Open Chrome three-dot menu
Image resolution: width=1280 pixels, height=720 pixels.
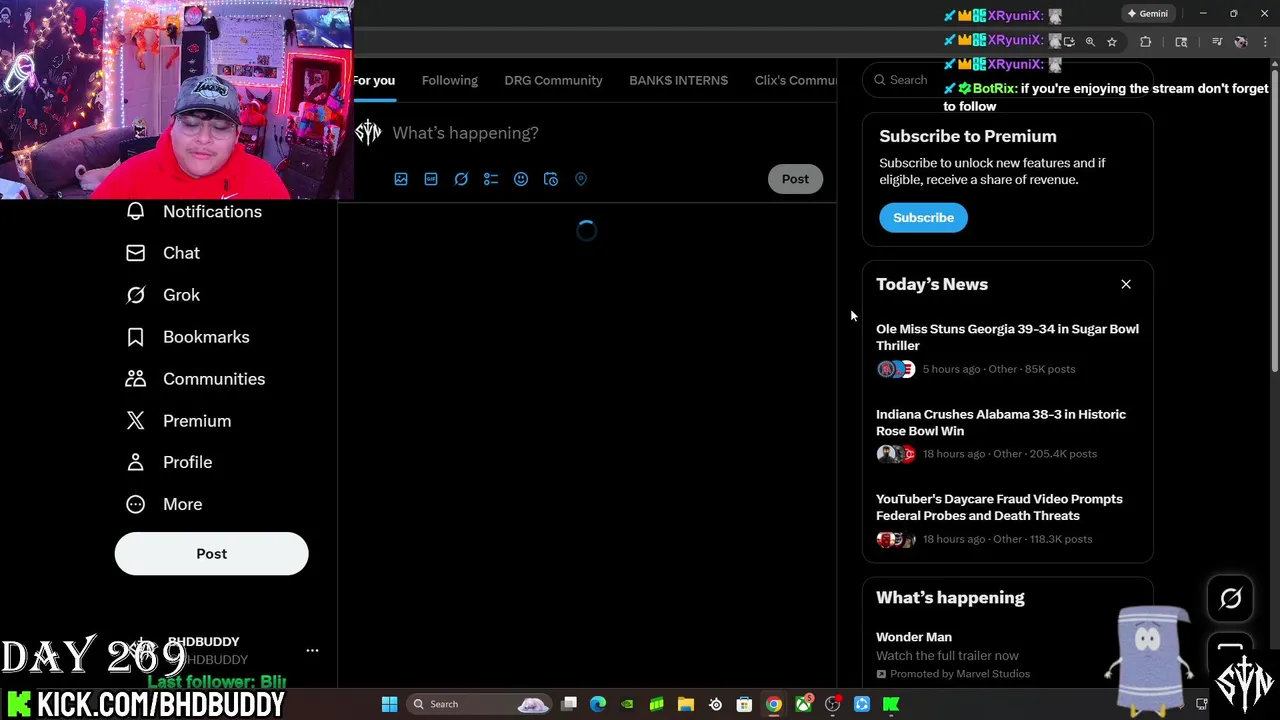pyautogui.click(x=1266, y=42)
